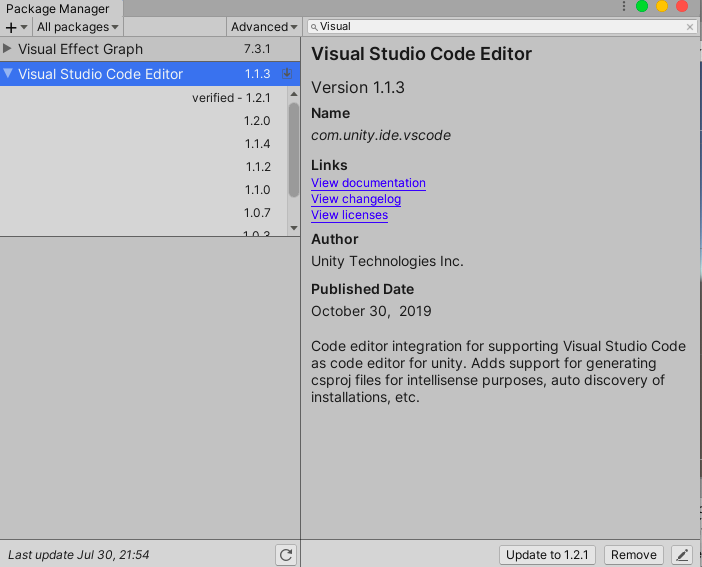Screen dimensions: 702x567
Task: Open the View licenses link
Action: (x=350, y=215)
